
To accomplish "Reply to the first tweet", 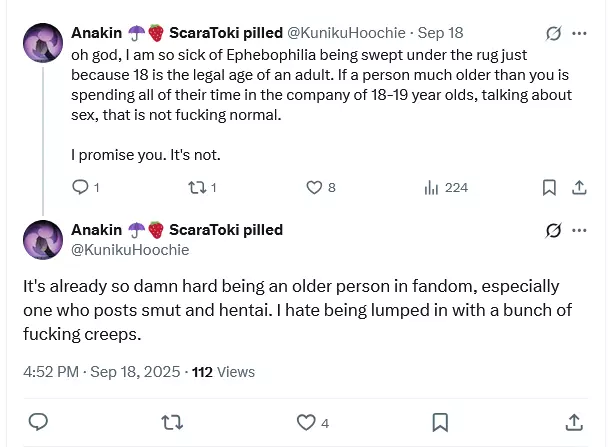I will coord(81,187).
